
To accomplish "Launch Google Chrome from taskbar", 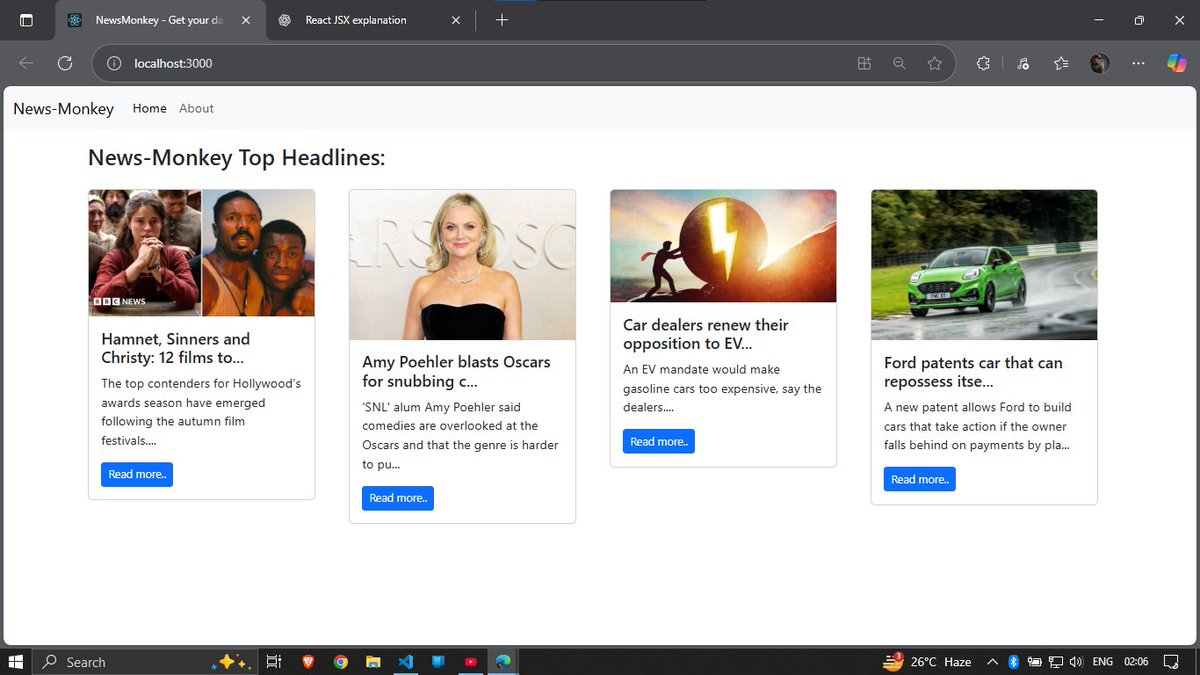I will pyautogui.click(x=341, y=662).
